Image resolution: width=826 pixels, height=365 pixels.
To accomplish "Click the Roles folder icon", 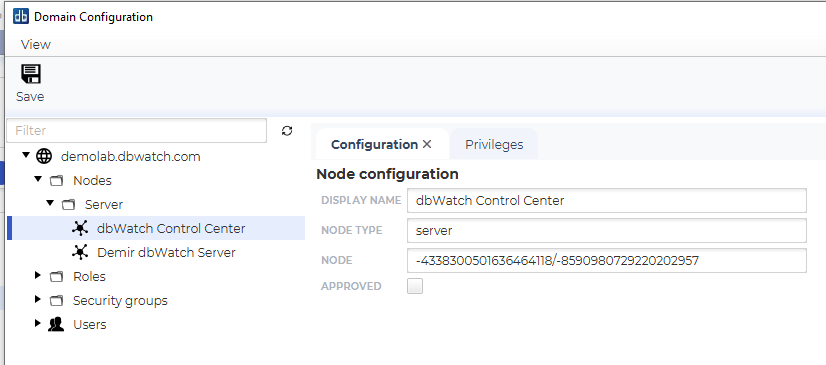I will [56, 277].
